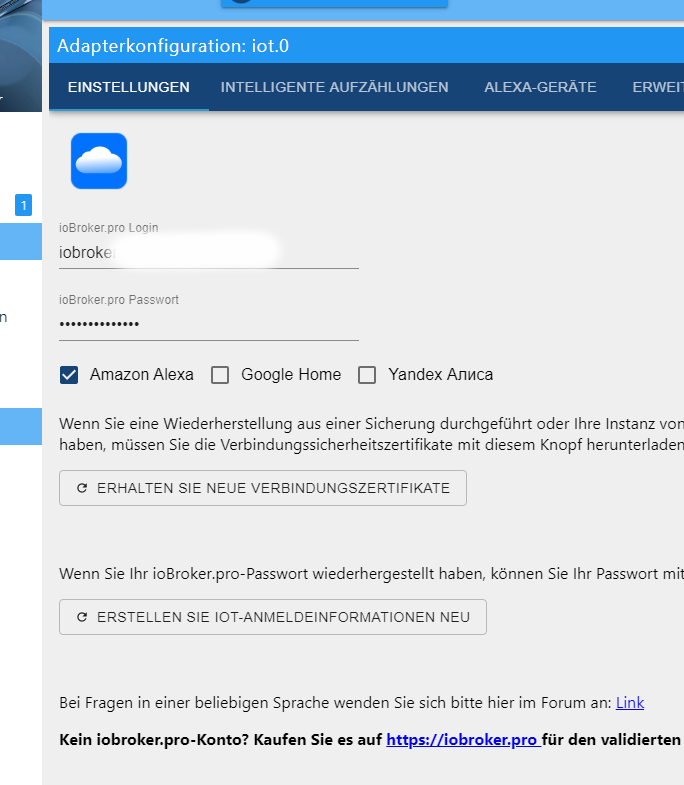
Task: Open the https://iobroker.pro link
Action: click(463, 739)
